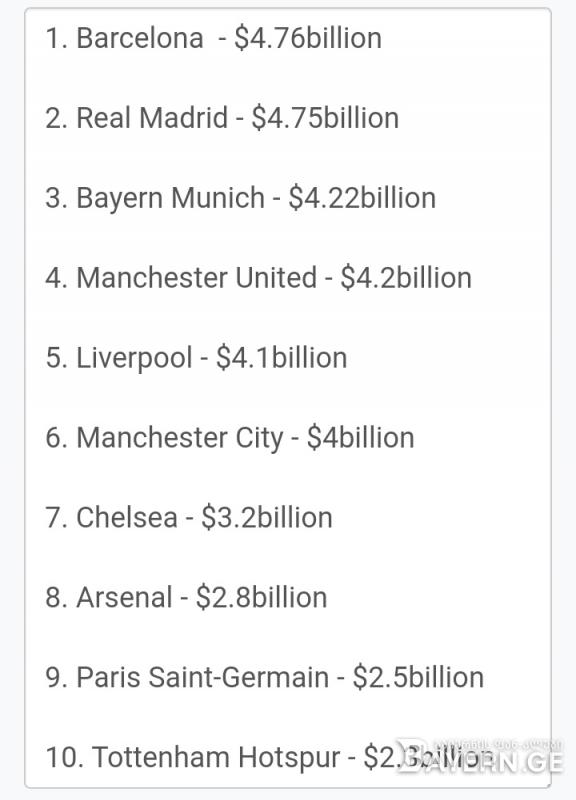Click the number 1 ranking
Image resolution: width=576 pixels, height=800 pixels.
(x=56, y=38)
